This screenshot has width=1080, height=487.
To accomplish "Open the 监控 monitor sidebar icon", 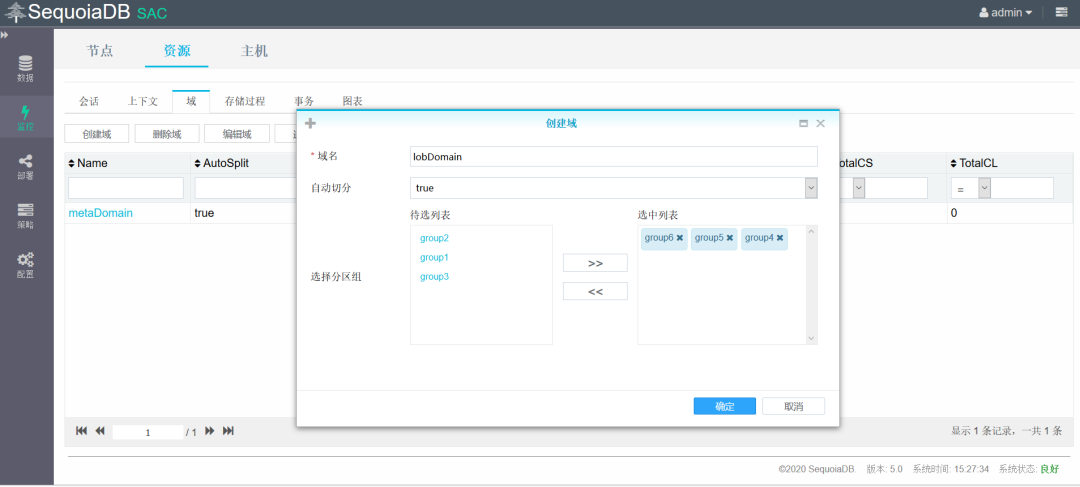I will (x=25, y=118).
